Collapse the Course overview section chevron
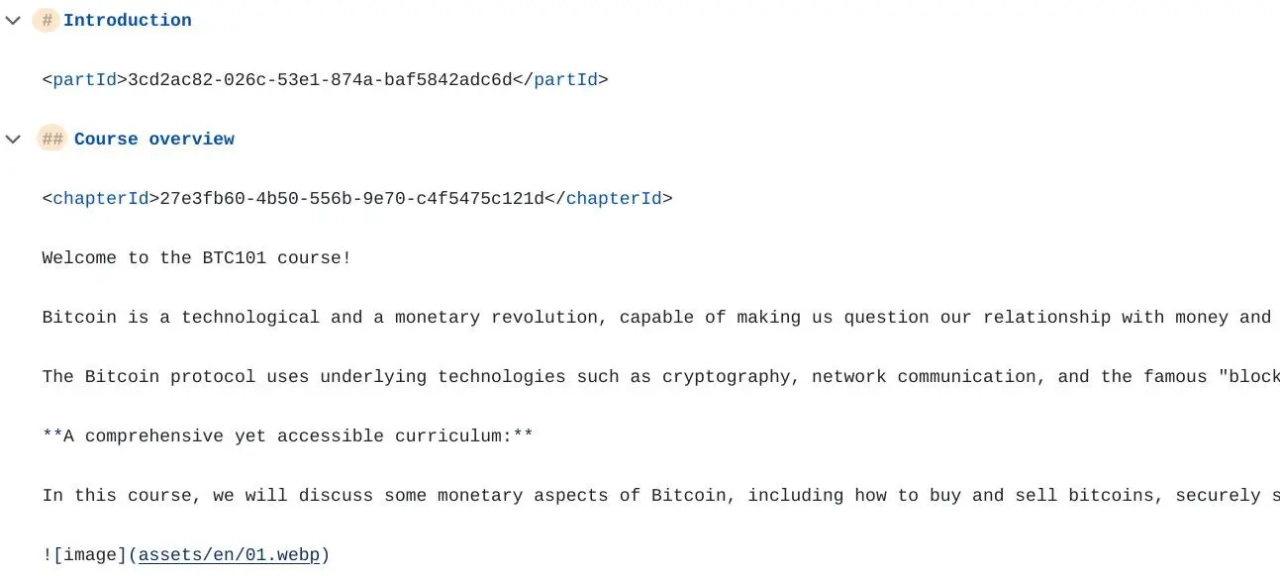1280x577 pixels. [x=13, y=139]
